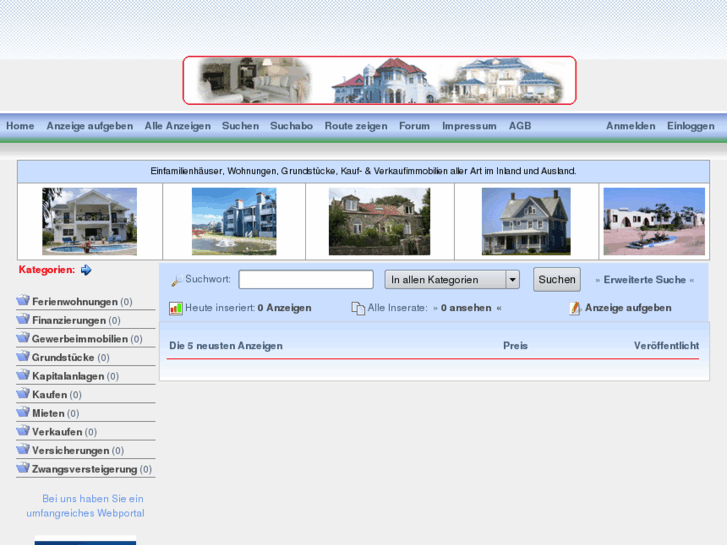The width and height of the screenshot is (727, 545).
Task: Click the Preis column header
Action: tap(515, 346)
